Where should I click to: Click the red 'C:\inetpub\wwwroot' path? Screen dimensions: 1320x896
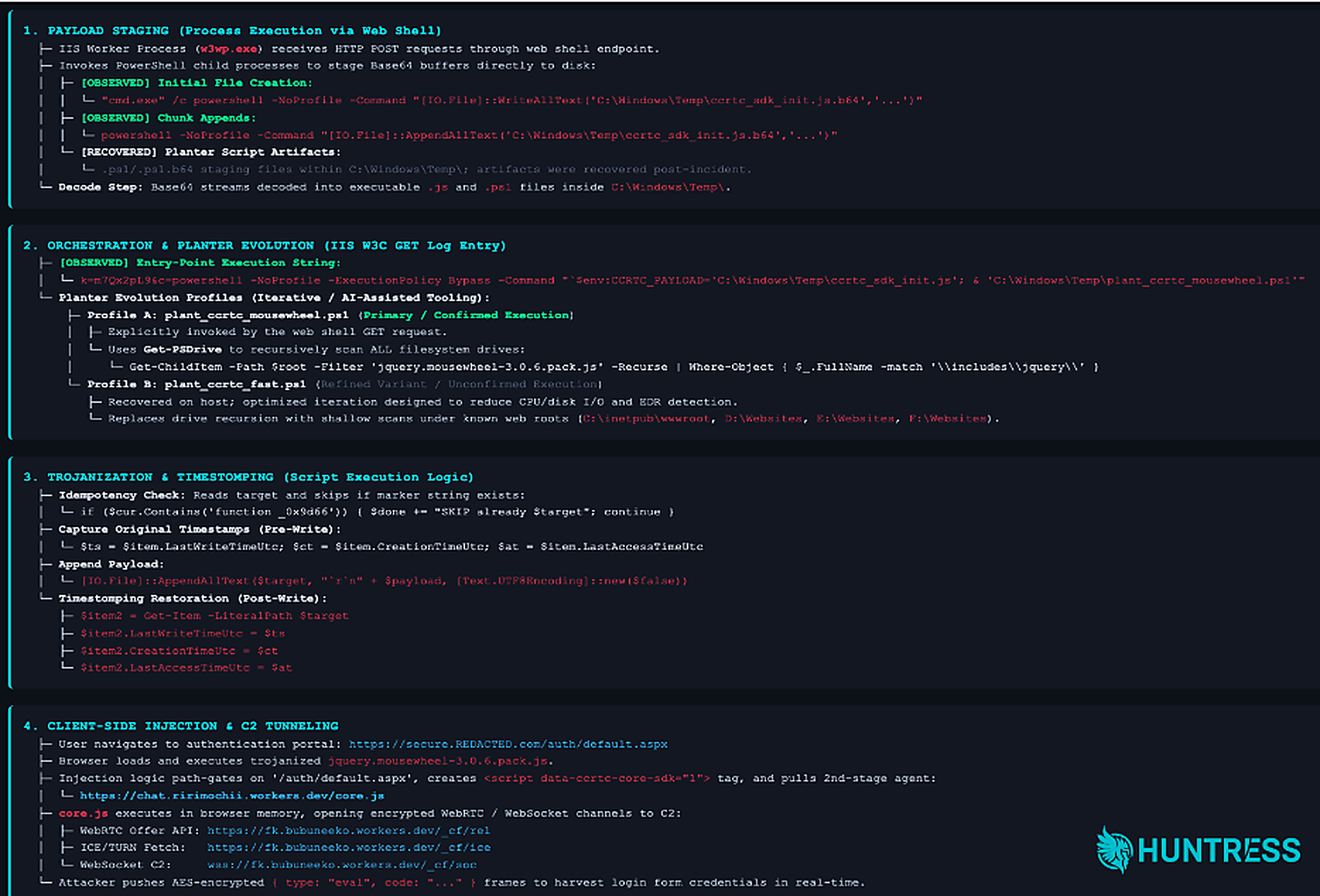646,419
